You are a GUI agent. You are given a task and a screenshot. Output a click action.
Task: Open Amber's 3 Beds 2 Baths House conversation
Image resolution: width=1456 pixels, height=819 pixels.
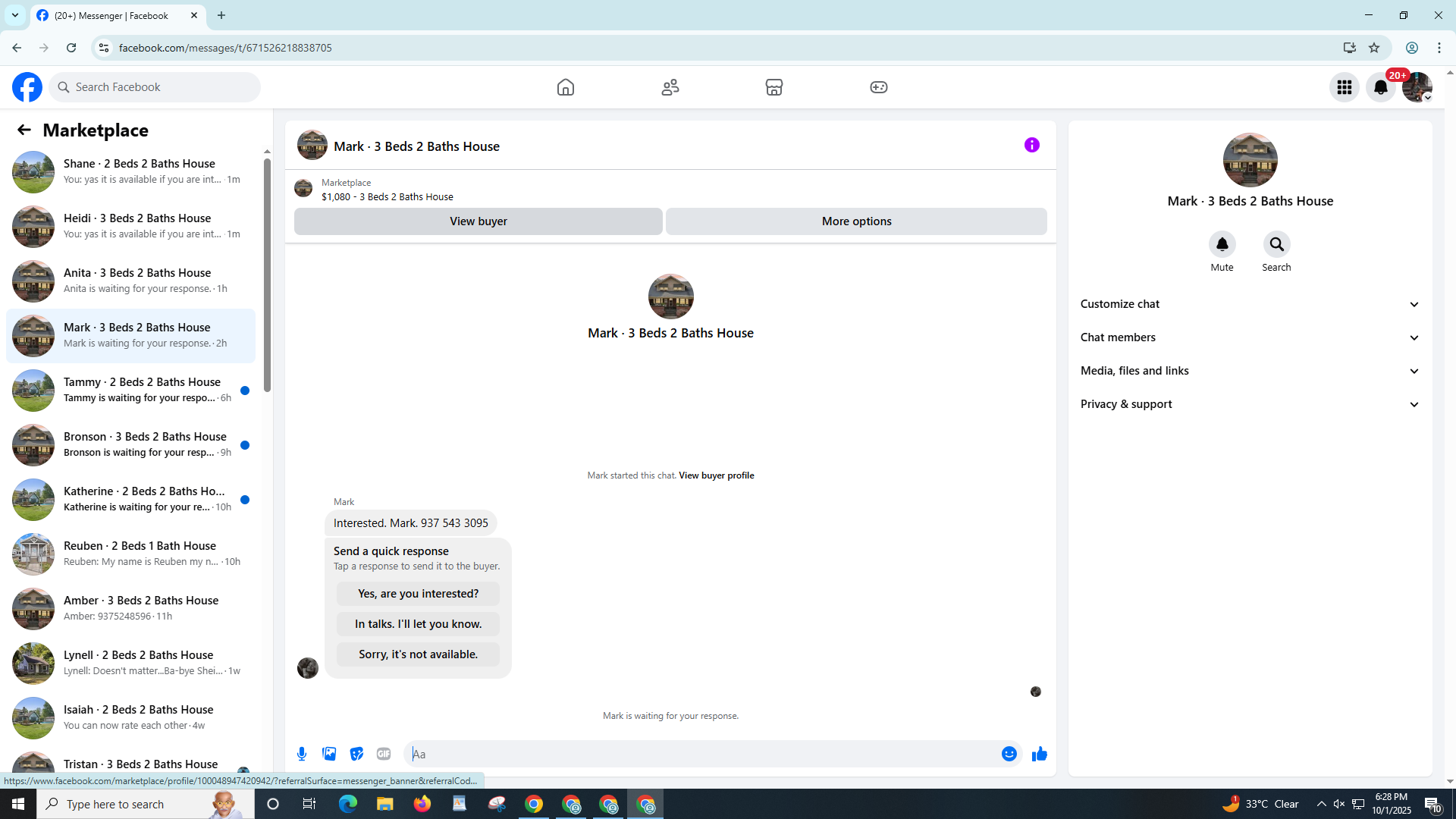(x=130, y=609)
